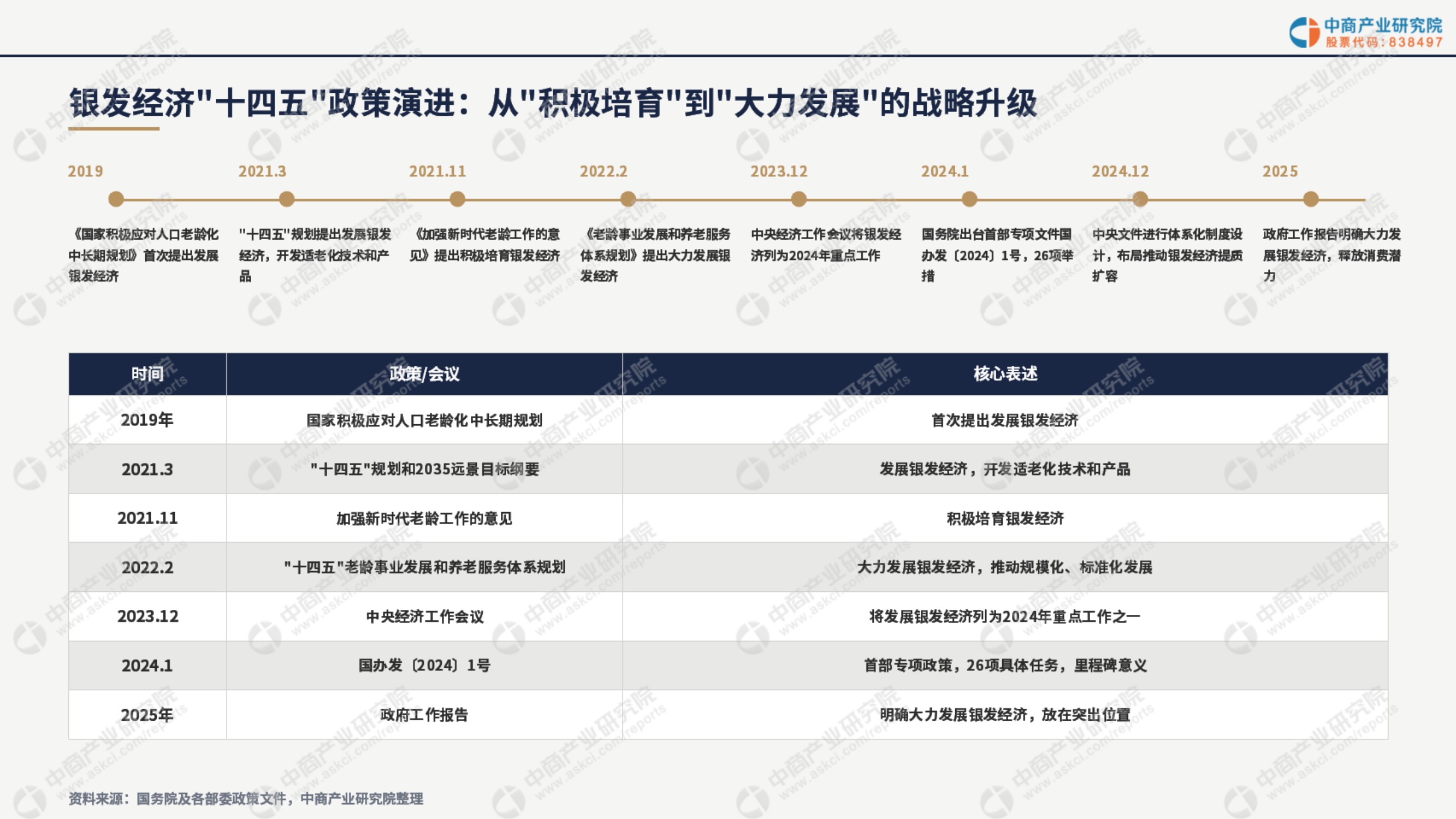
Task: Click the 2021.11 timeline dot
Action: (457, 199)
